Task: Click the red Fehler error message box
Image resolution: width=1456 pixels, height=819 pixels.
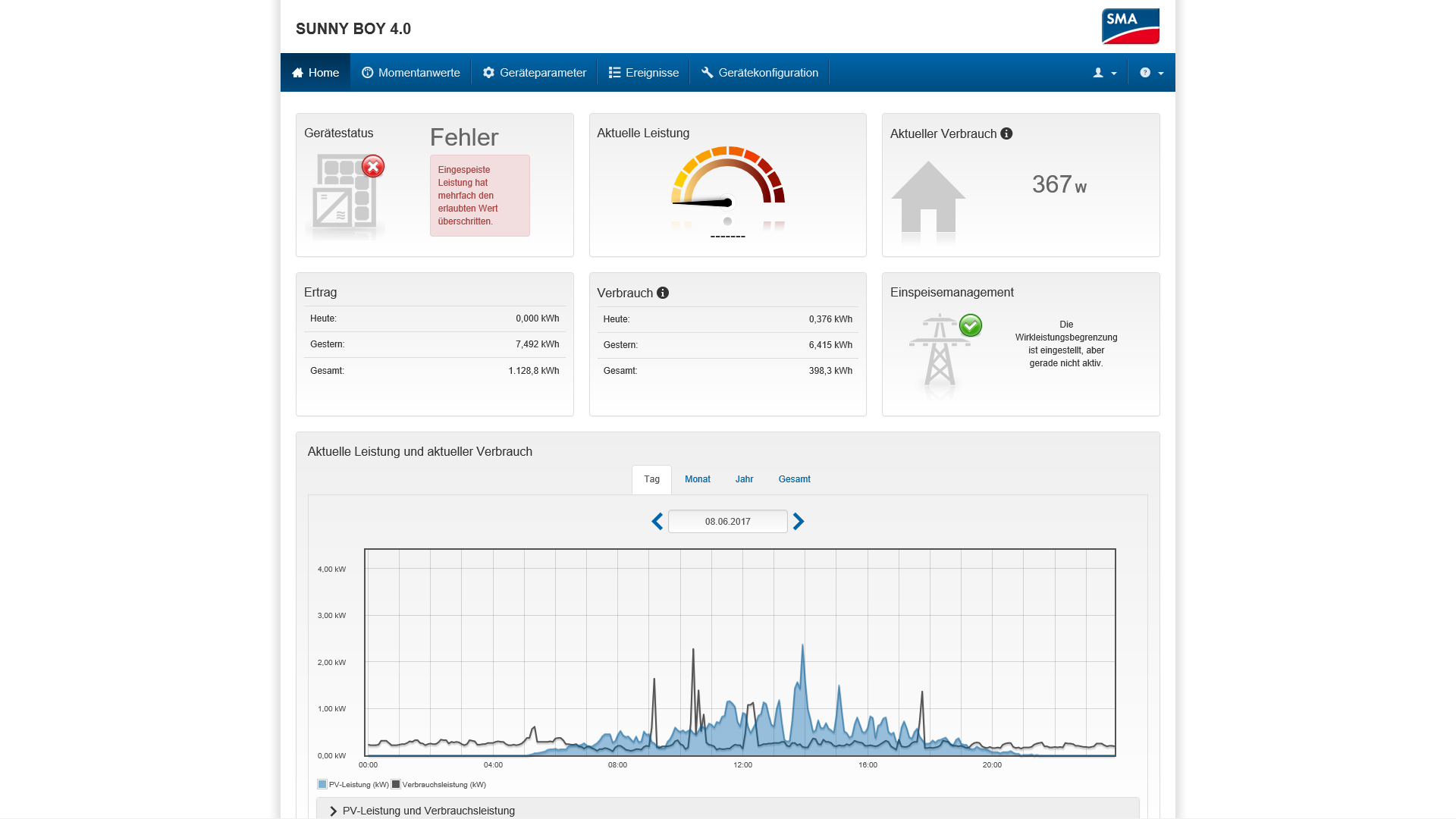Action: tap(479, 196)
